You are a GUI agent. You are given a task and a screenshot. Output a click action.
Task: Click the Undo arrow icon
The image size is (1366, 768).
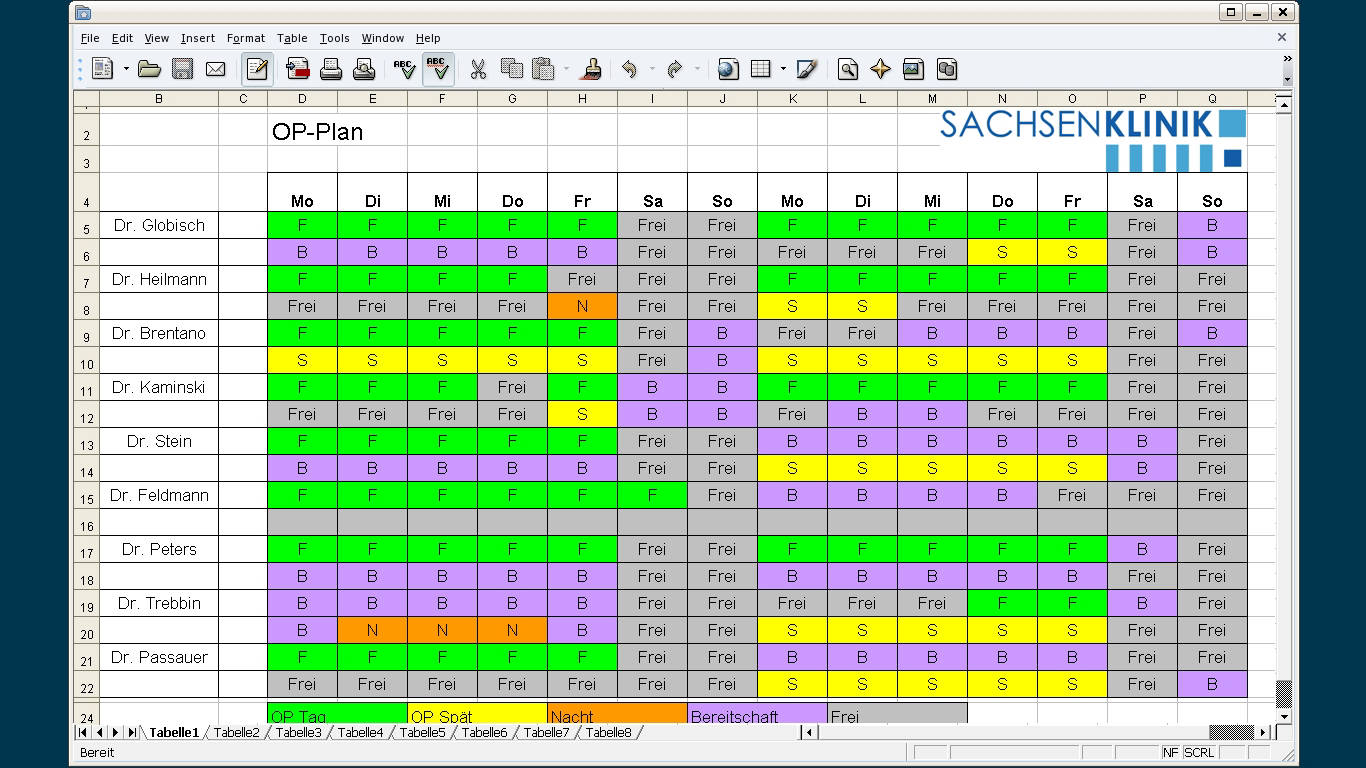pos(629,69)
